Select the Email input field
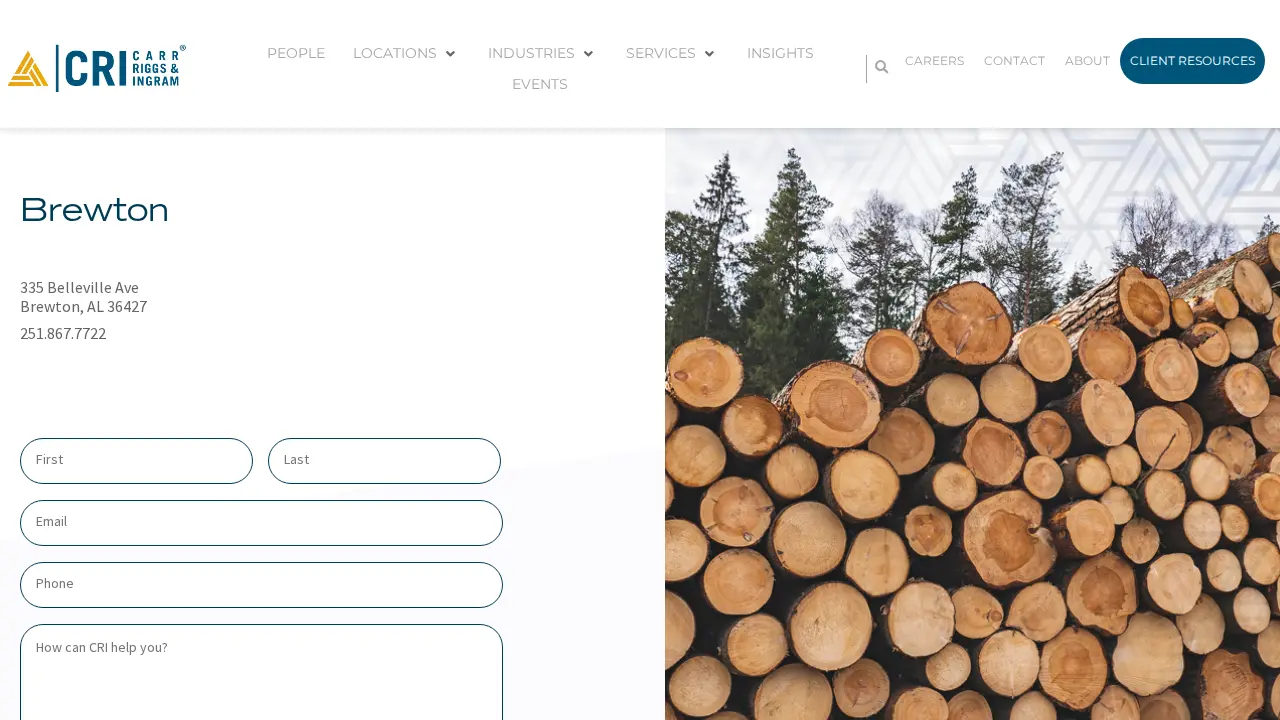The height and width of the screenshot is (720, 1280). pos(261,523)
